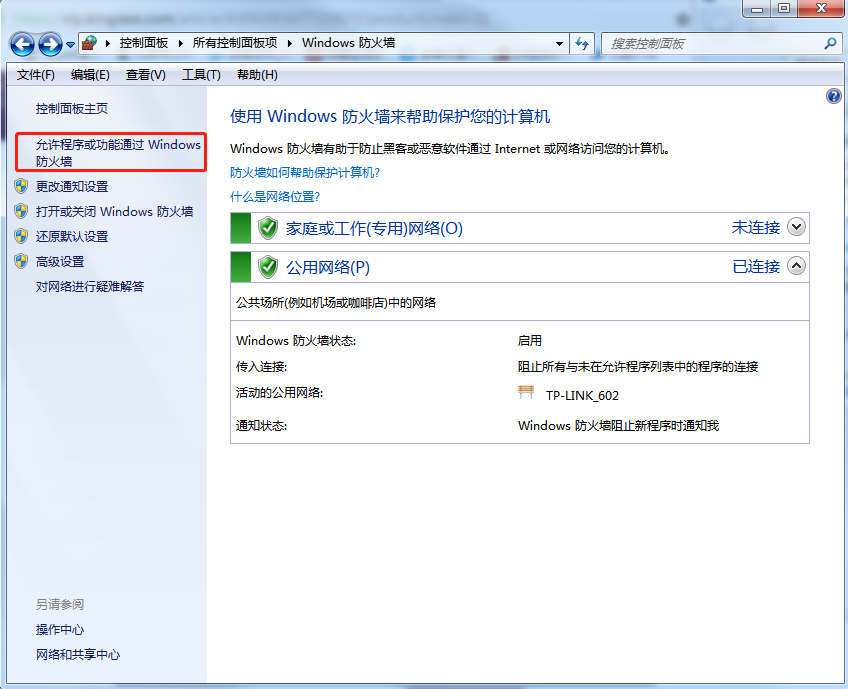Click the 公用网络(P) header title

tap(328, 267)
